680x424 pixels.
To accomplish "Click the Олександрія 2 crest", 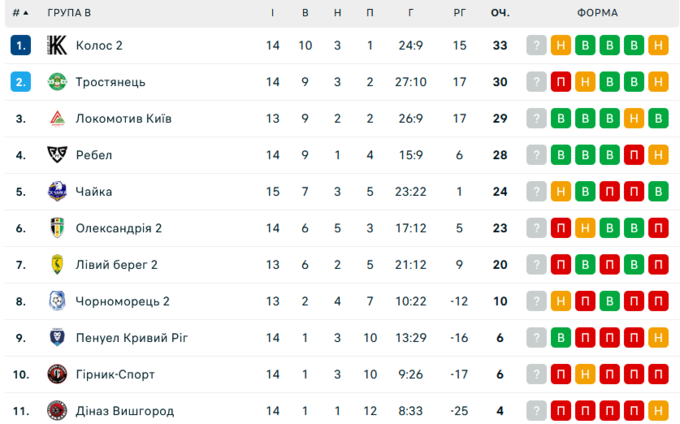I will [x=57, y=228].
